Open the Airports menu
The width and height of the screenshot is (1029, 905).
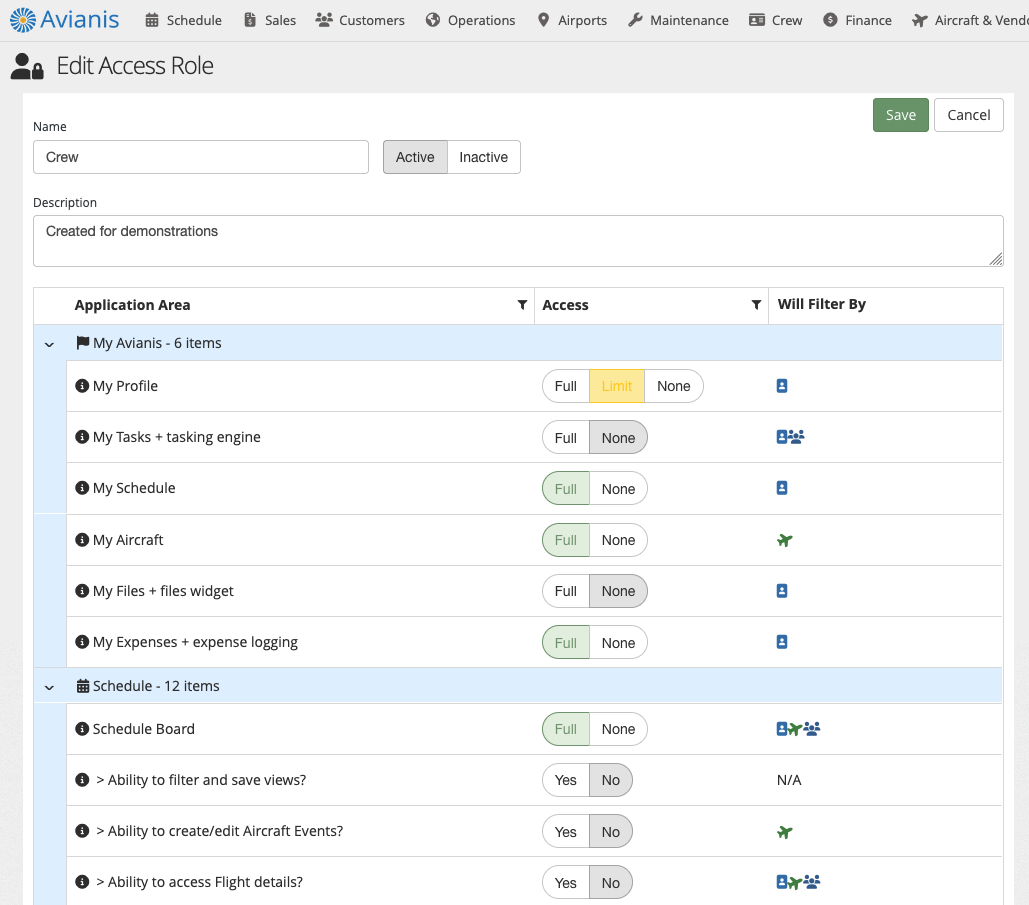572,20
